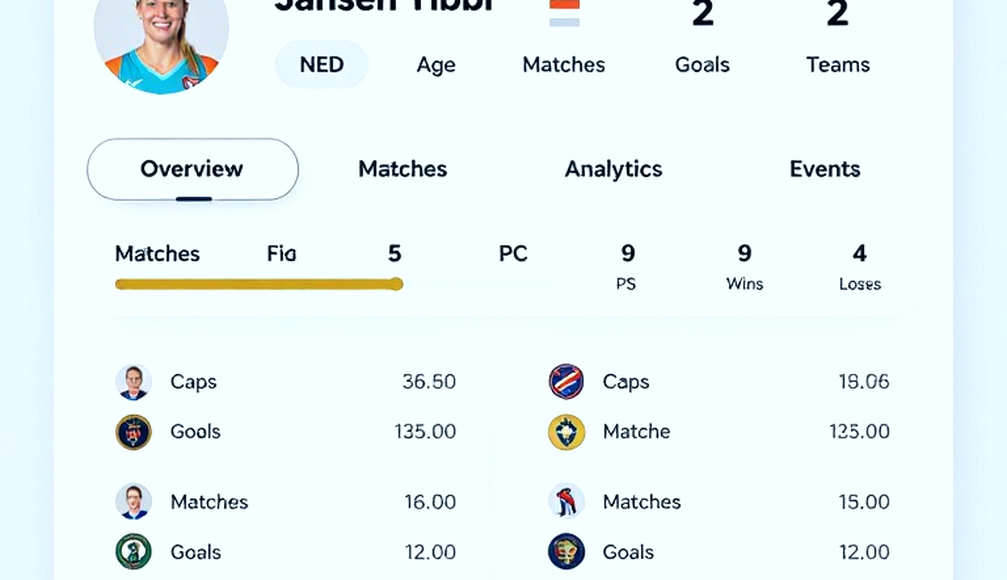Click the avatar icon beside Matches 16.00
Screen dimensions: 1007x580
134,502
